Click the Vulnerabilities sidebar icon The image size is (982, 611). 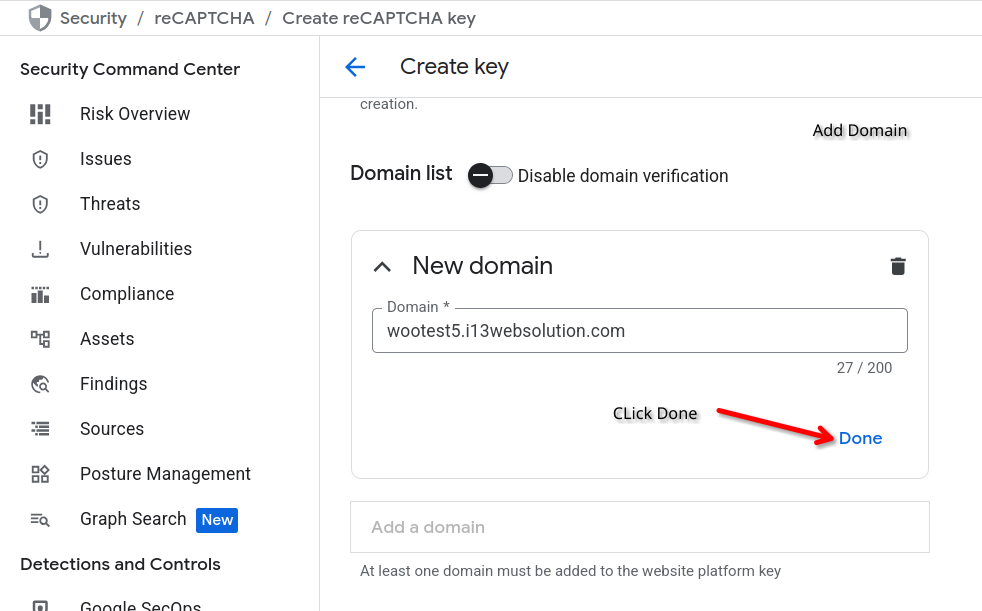coord(40,249)
